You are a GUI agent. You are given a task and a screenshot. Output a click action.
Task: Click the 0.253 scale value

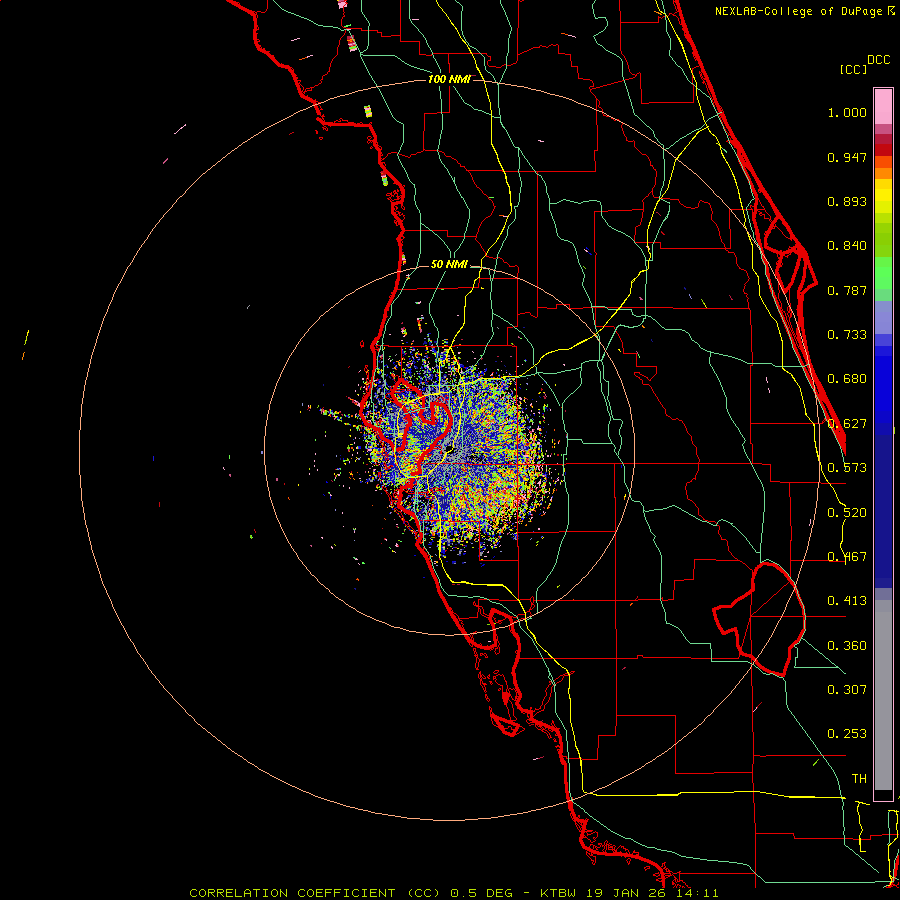847,734
